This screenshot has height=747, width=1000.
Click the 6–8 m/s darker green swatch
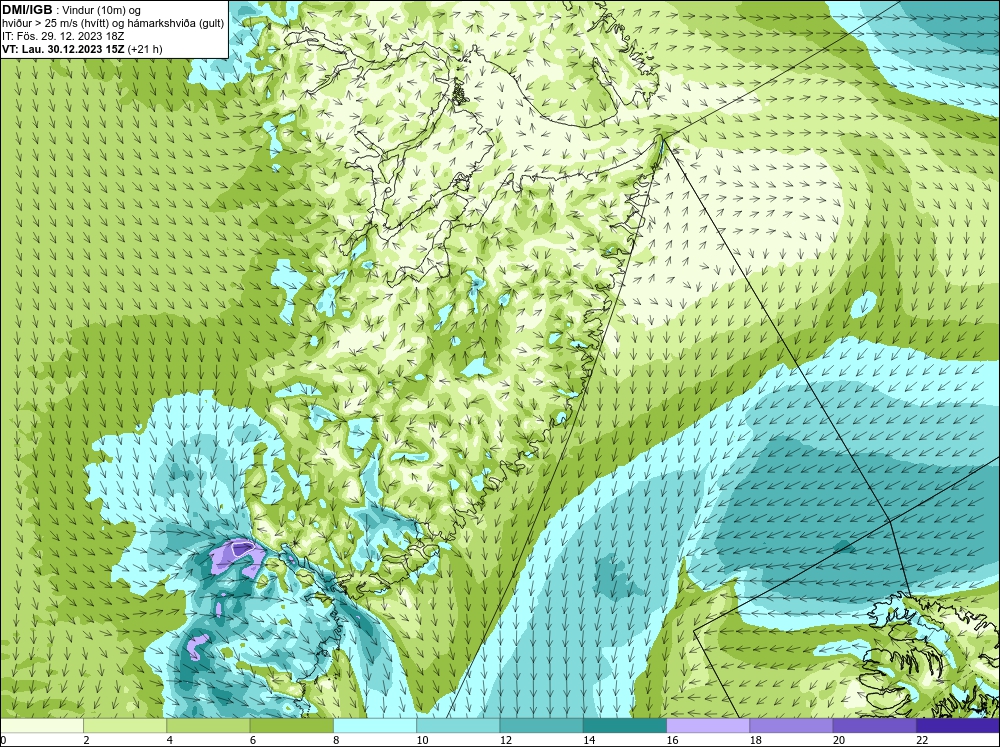click(x=291, y=726)
